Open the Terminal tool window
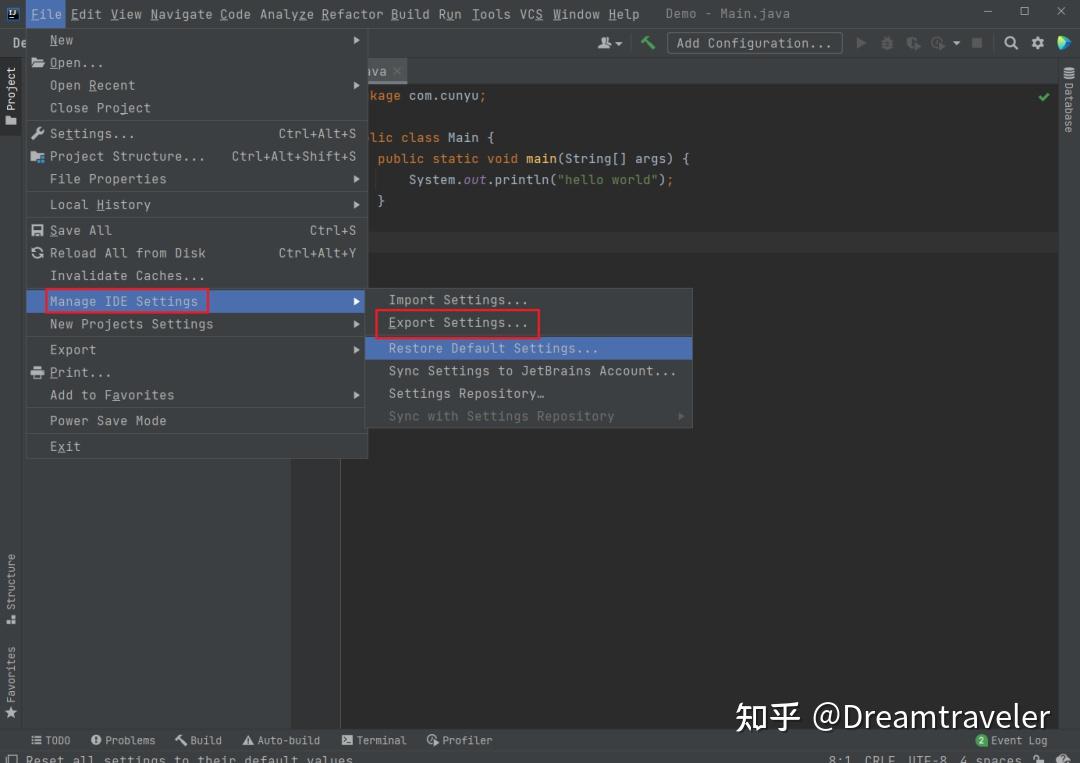 (x=373, y=740)
